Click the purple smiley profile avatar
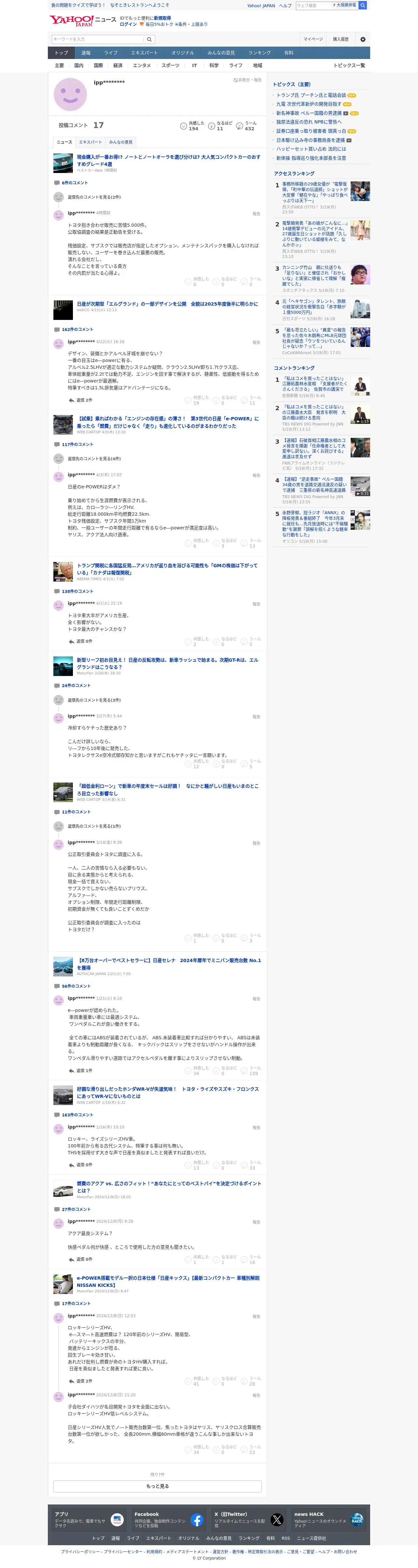Viewport: 418px width, 1568px height. point(70,94)
